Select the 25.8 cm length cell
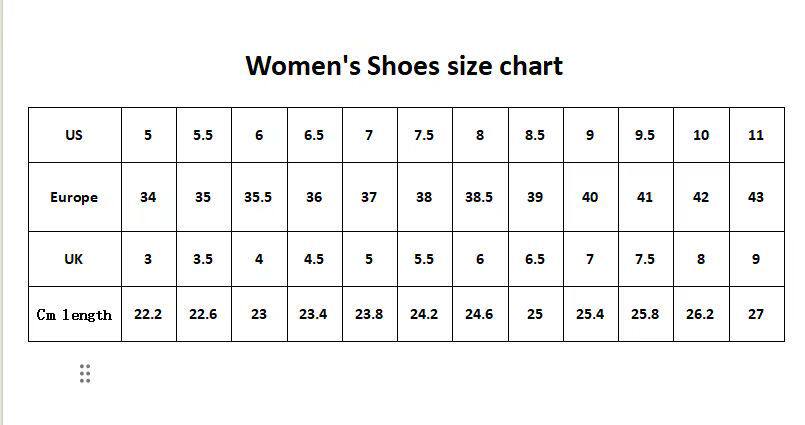Screen dimensions: 805x425 click(645, 314)
